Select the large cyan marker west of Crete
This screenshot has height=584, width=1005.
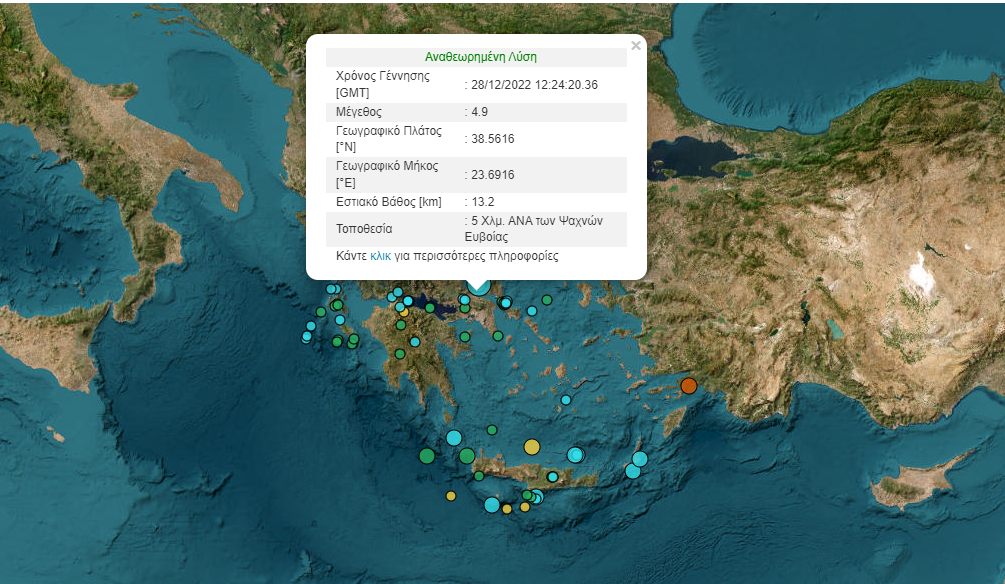(454, 438)
